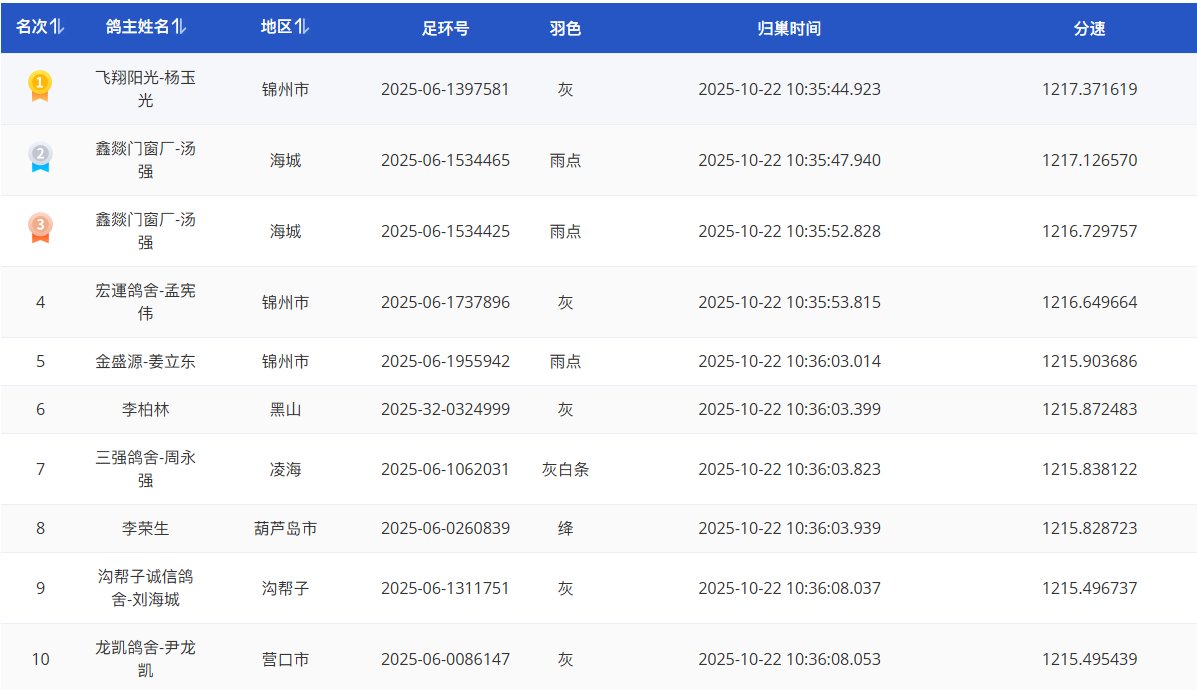Select 葫芦岛市 region cell
The image size is (1197, 690).
[285, 528]
